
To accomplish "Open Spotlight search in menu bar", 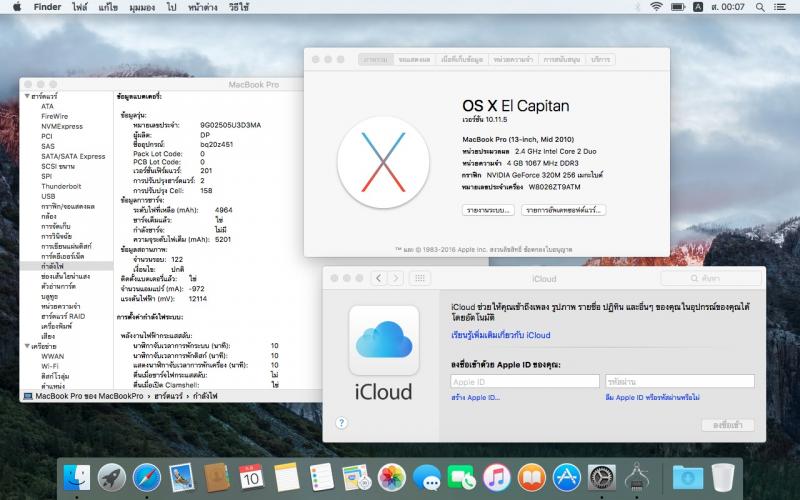I will click(760, 7).
